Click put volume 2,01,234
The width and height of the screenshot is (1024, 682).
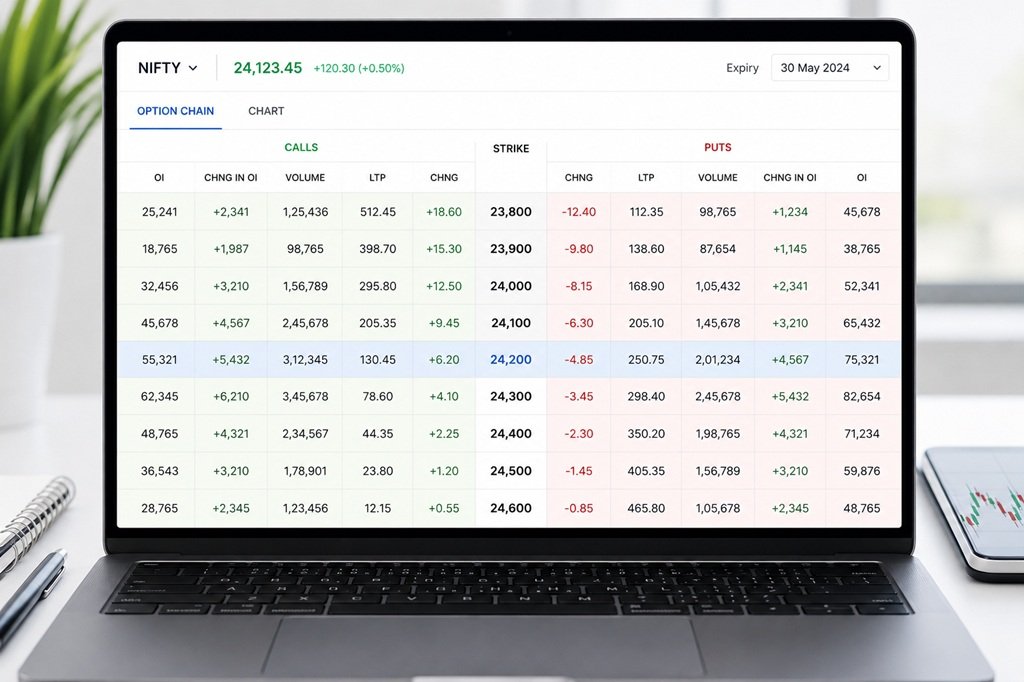coord(718,359)
